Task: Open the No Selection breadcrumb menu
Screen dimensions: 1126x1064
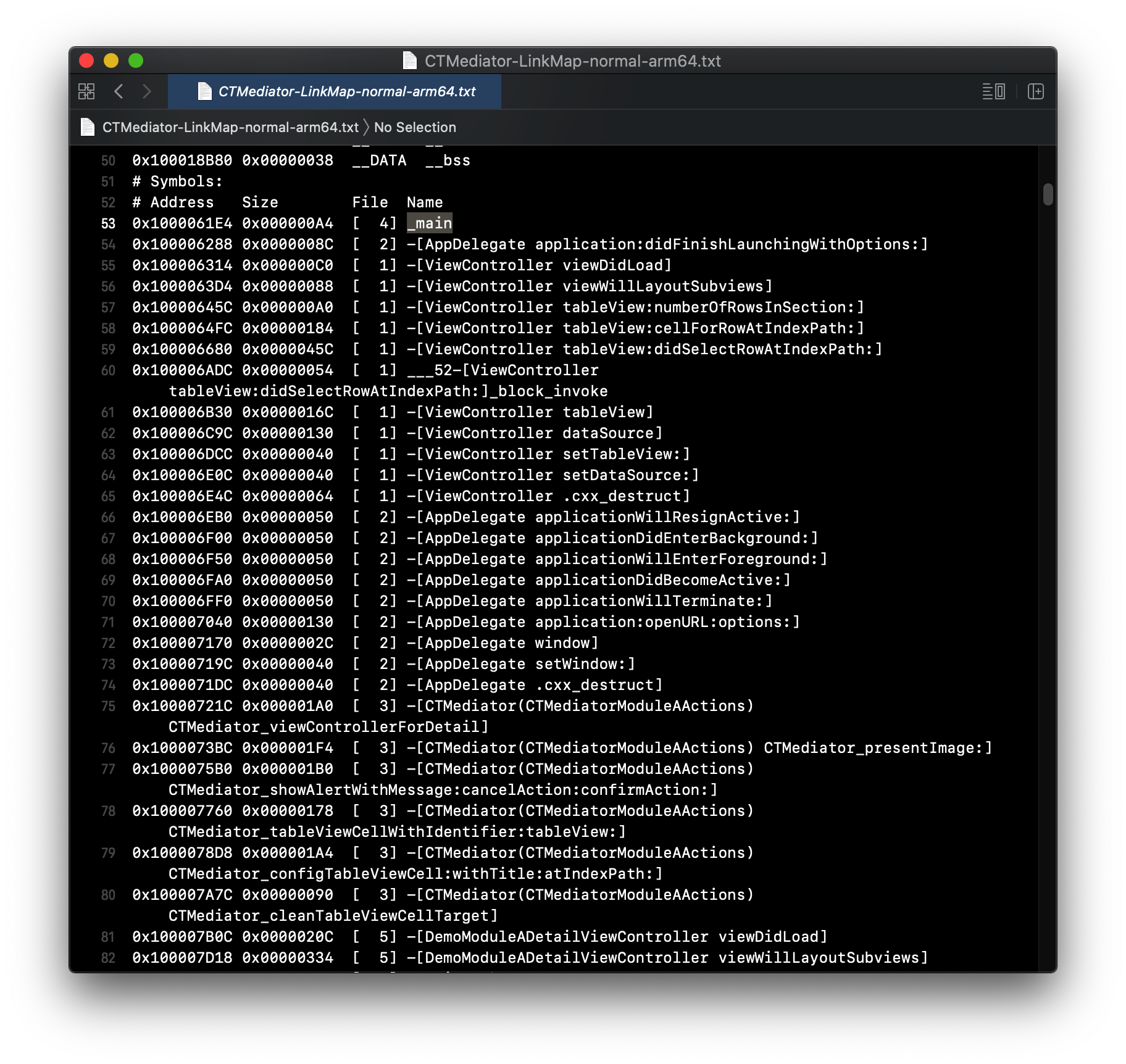Action: pyautogui.click(x=415, y=127)
